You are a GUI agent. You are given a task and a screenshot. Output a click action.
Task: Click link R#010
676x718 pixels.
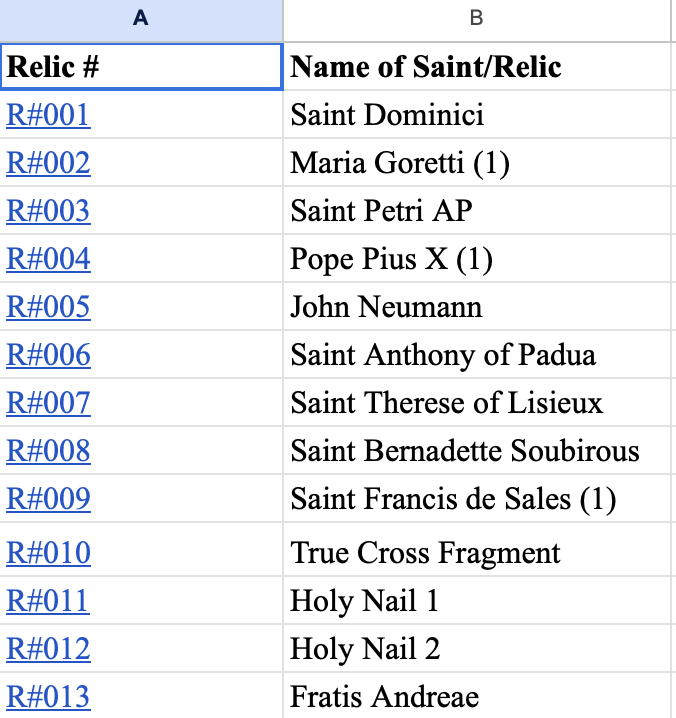[x=48, y=553]
